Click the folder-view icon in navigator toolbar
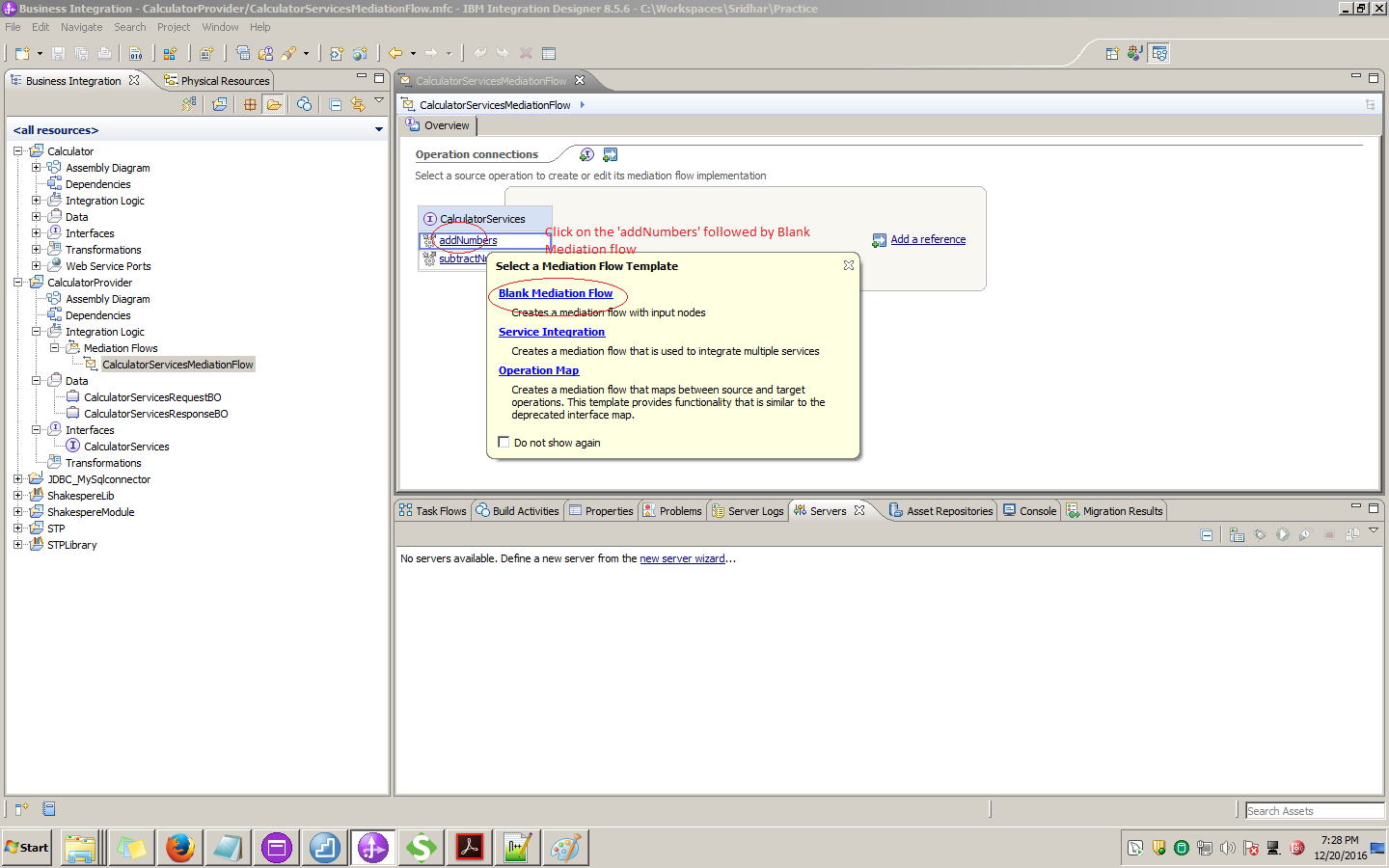The height and width of the screenshot is (868, 1389). pos(274,104)
